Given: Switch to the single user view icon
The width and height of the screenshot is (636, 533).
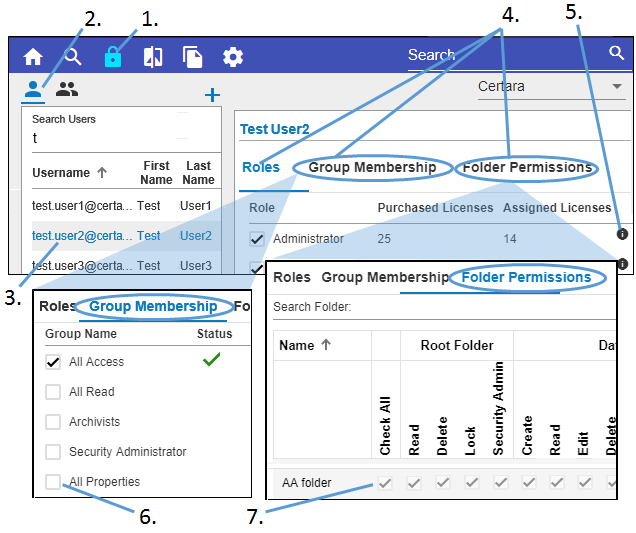Looking at the screenshot, I should click(x=33, y=89).
